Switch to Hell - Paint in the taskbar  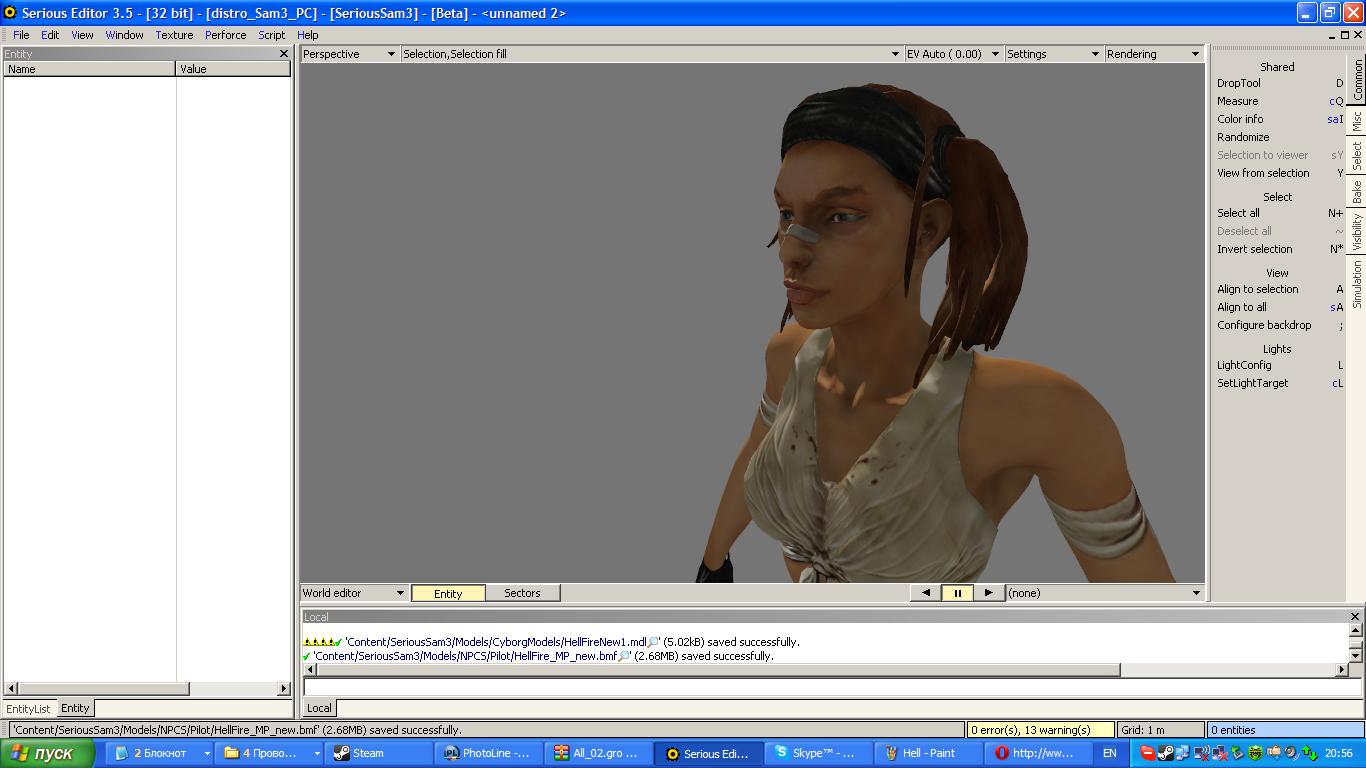(x=928, y=753)
